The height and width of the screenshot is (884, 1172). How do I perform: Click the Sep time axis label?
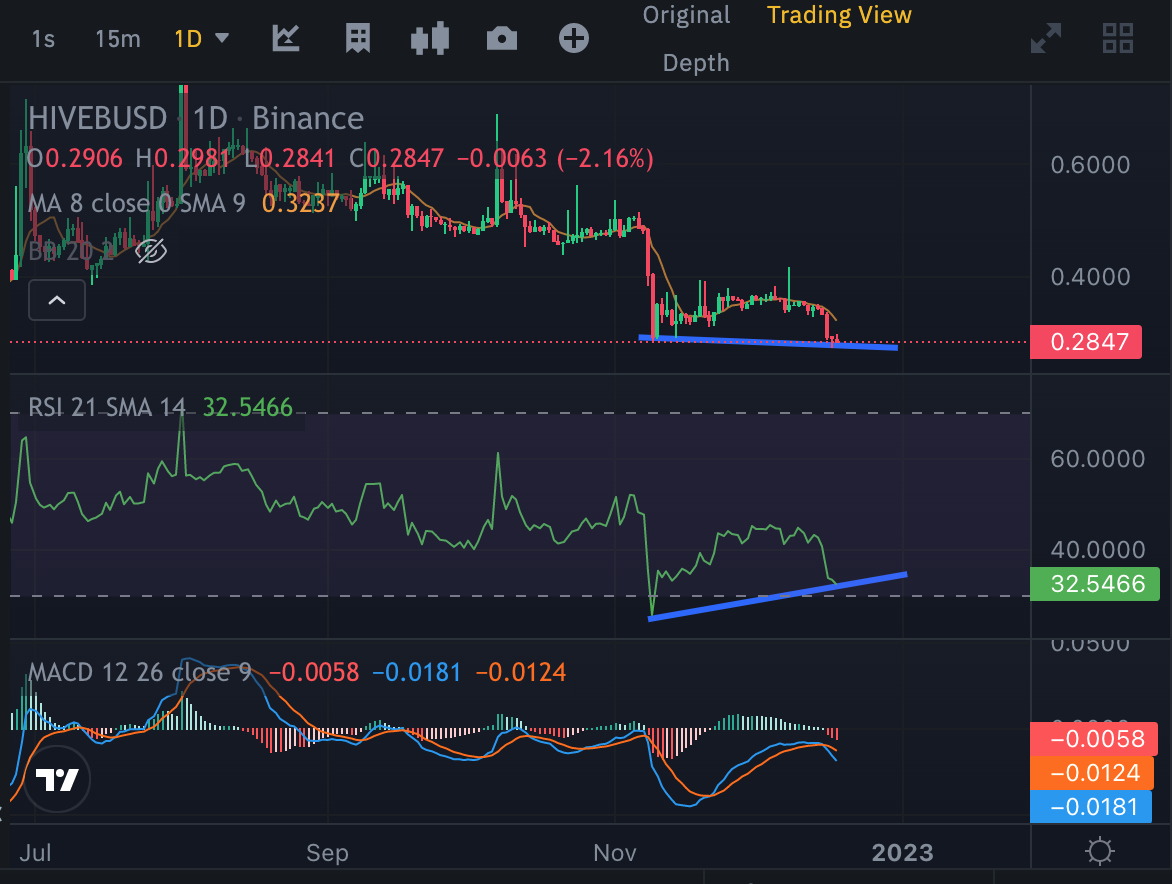(x=327, y=853)
